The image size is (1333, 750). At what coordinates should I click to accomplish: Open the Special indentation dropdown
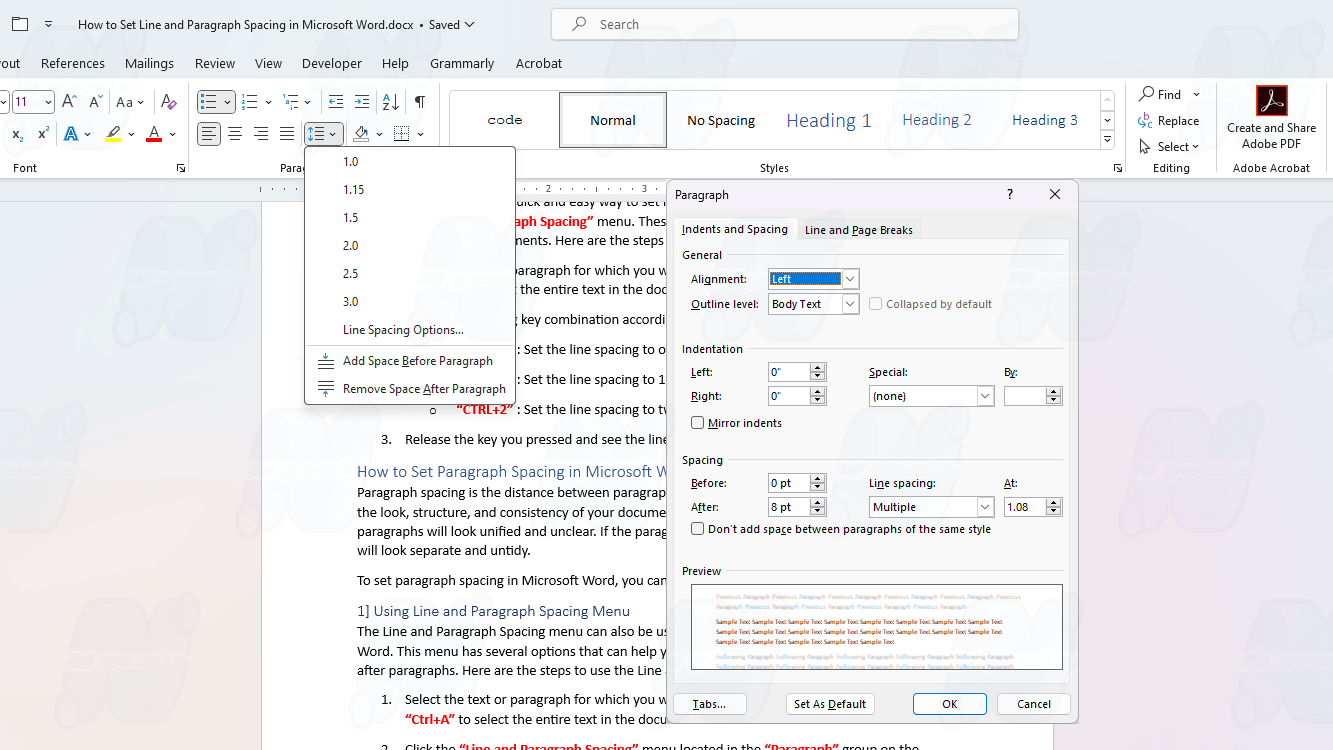point(985,396)
